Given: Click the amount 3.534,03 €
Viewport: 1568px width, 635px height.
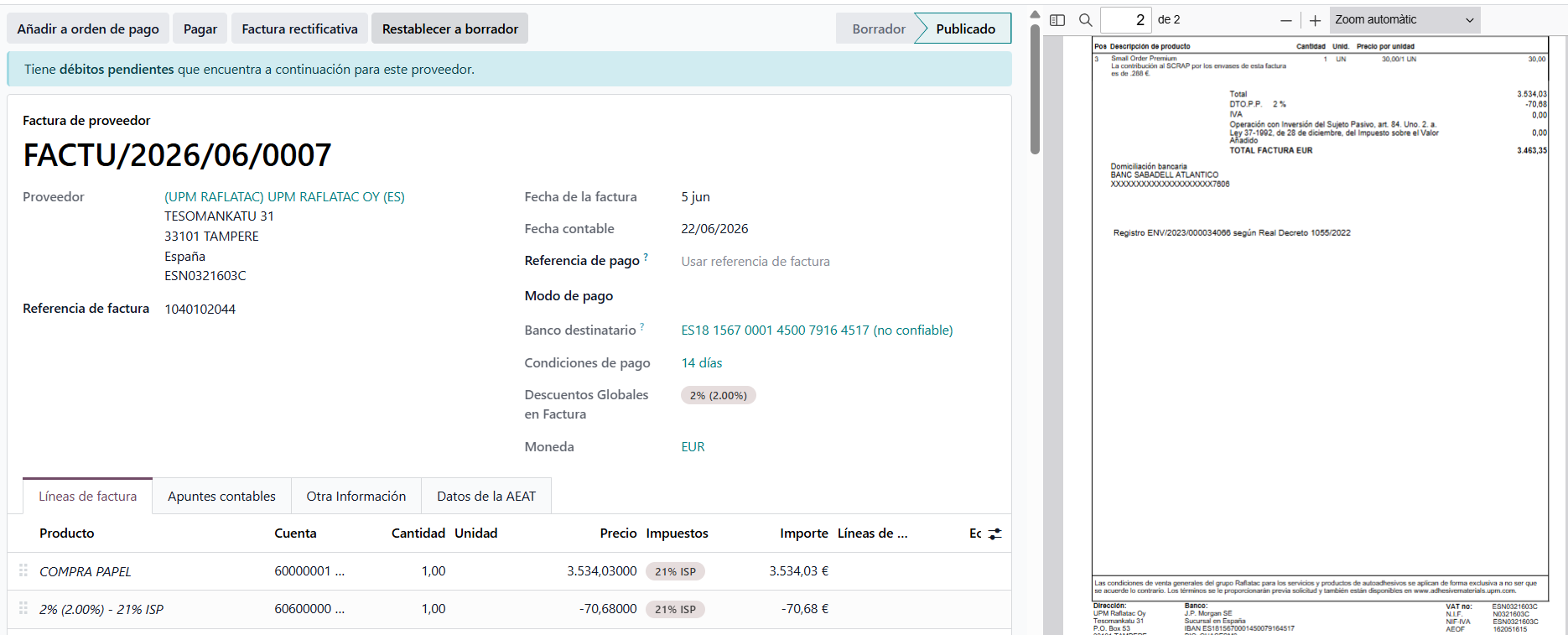Looking at the screenshot, I should 799,571.
